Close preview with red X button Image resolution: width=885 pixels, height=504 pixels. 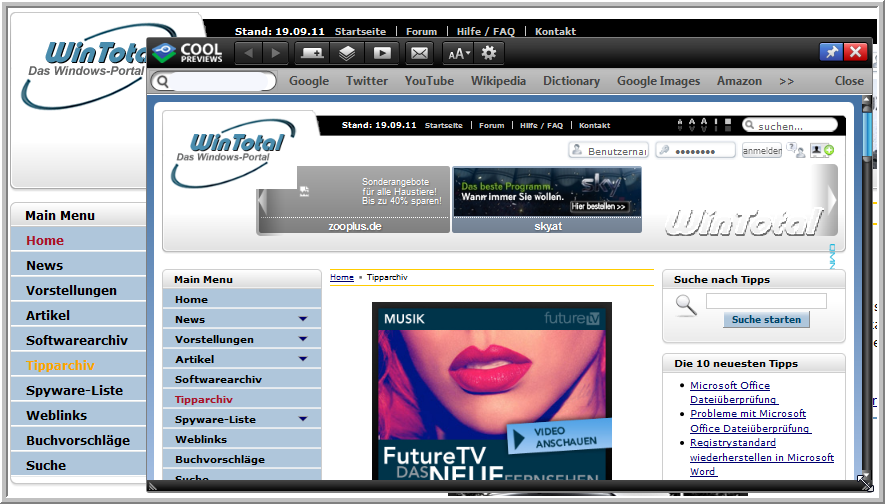[856, 52]
